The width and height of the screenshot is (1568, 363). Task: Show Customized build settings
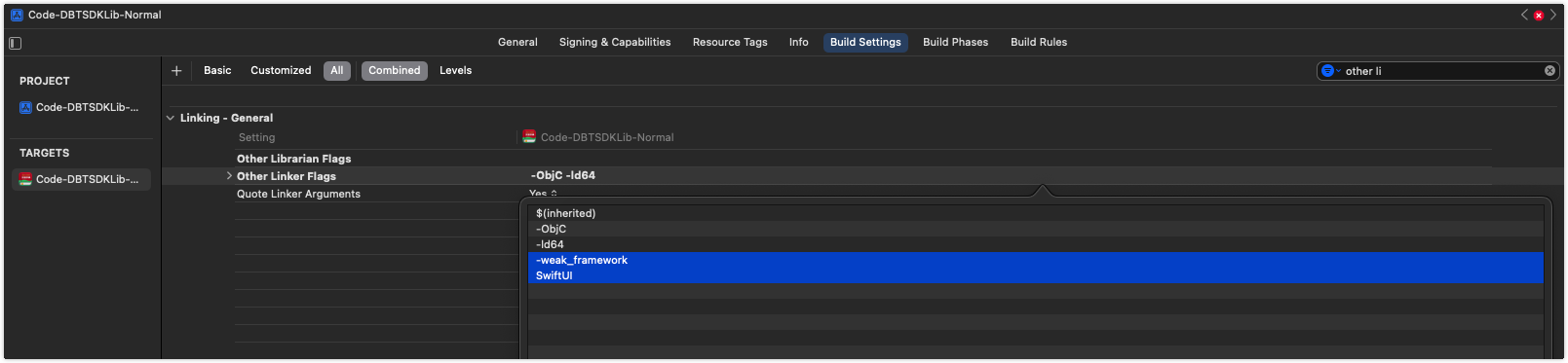pos(281,71)
